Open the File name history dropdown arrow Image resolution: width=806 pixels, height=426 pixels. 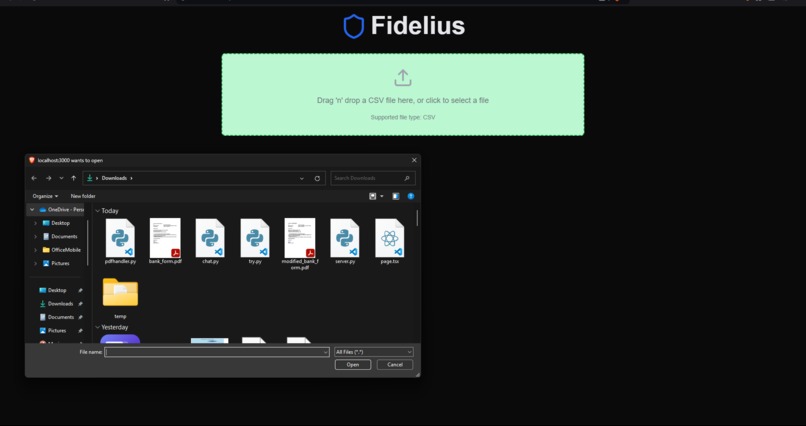(325, 352)
